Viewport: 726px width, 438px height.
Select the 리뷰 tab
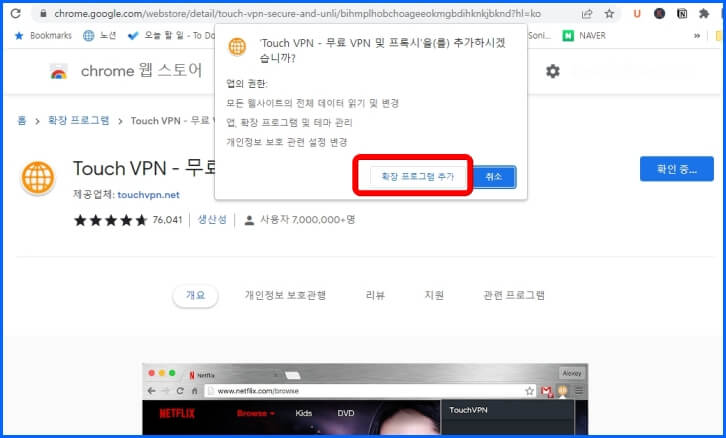click(x=375, y=295)
